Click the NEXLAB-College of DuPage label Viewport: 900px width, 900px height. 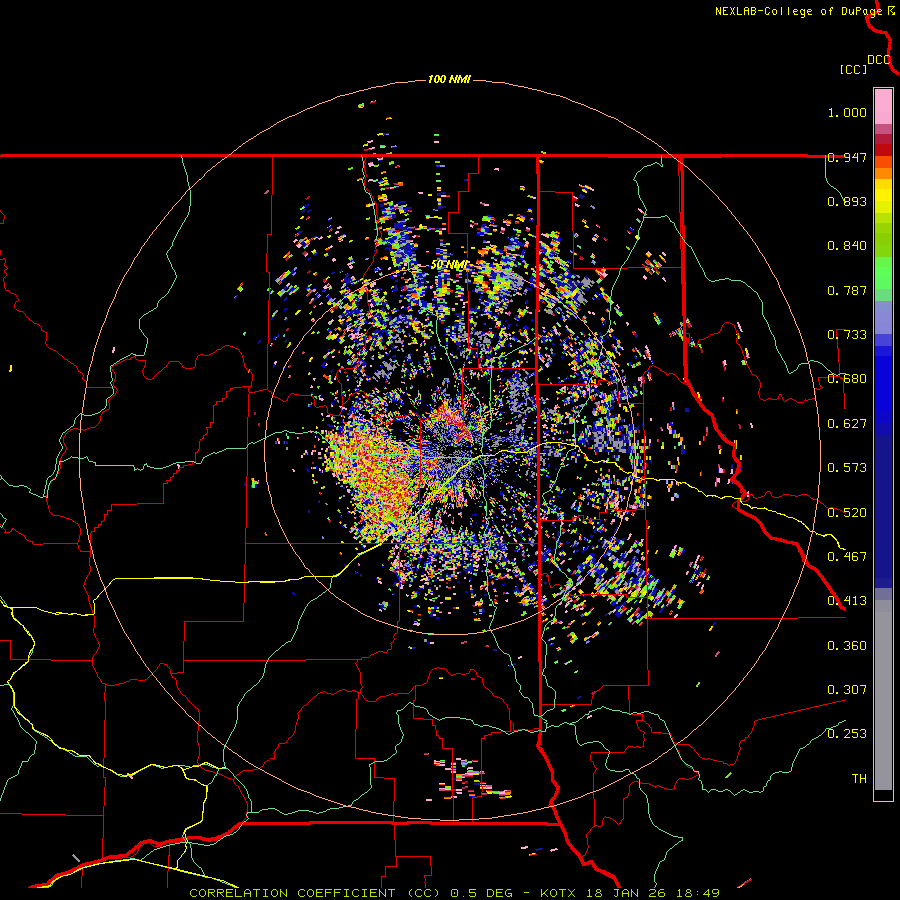point(798,11)
